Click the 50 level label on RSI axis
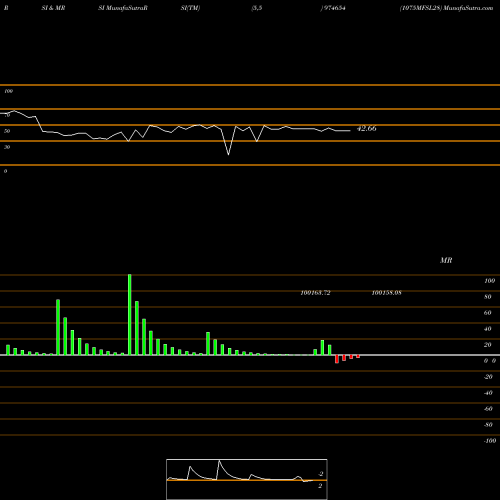Viewport: 500px width, 500px height. 7,131
